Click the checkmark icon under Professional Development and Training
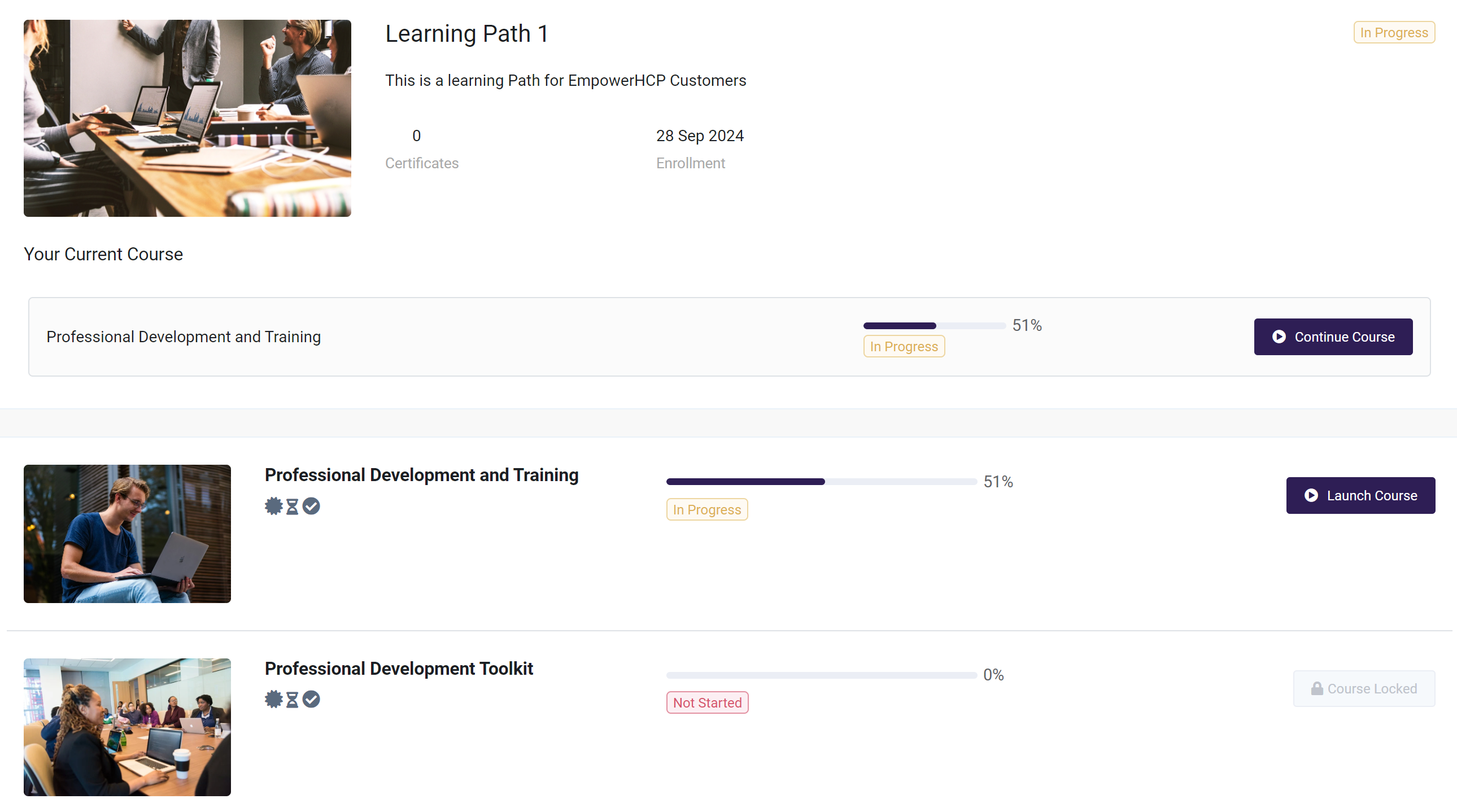The width and height of the screenshot is (1457, 812). 311,506
